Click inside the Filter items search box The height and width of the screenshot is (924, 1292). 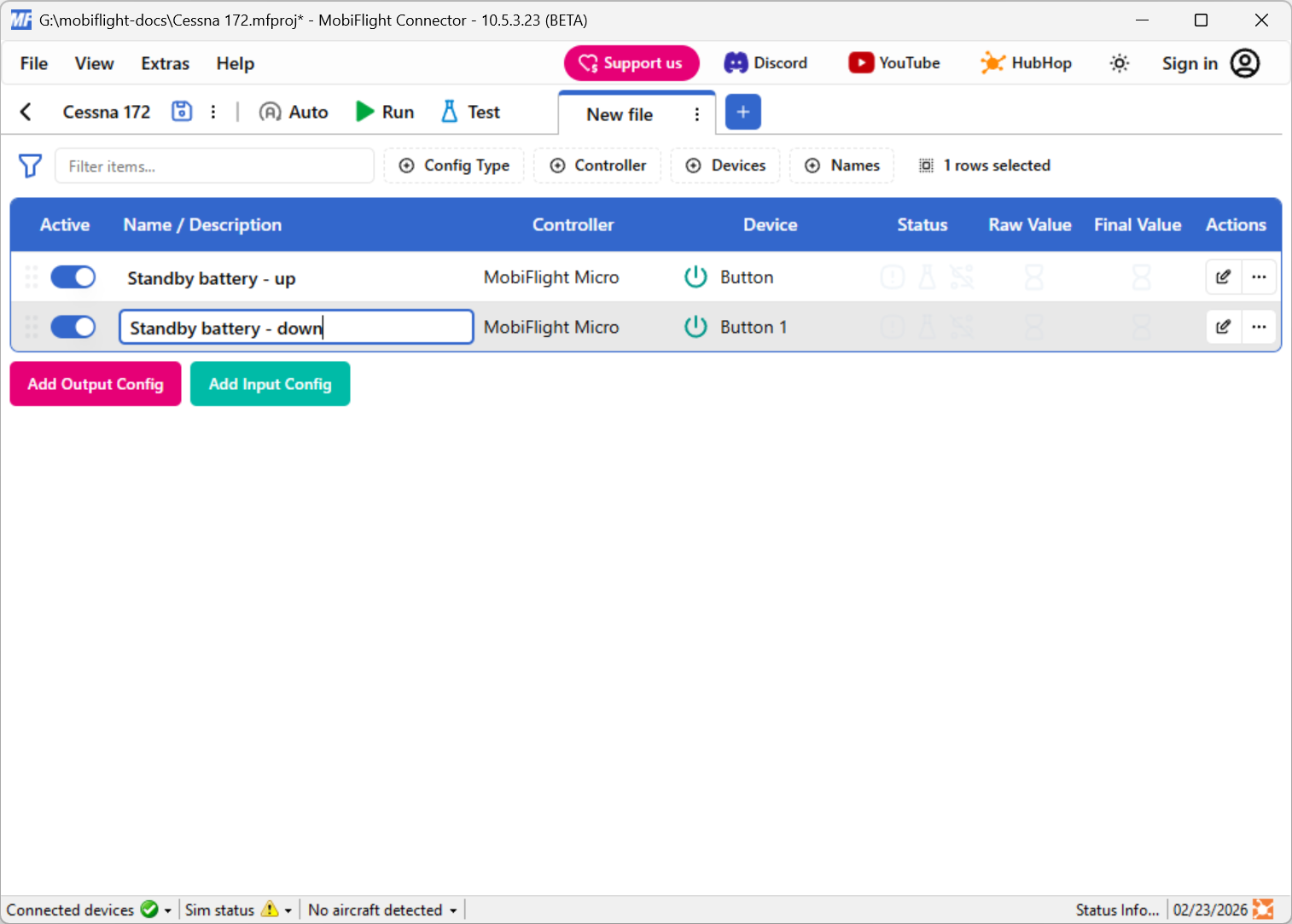point(214,166)
